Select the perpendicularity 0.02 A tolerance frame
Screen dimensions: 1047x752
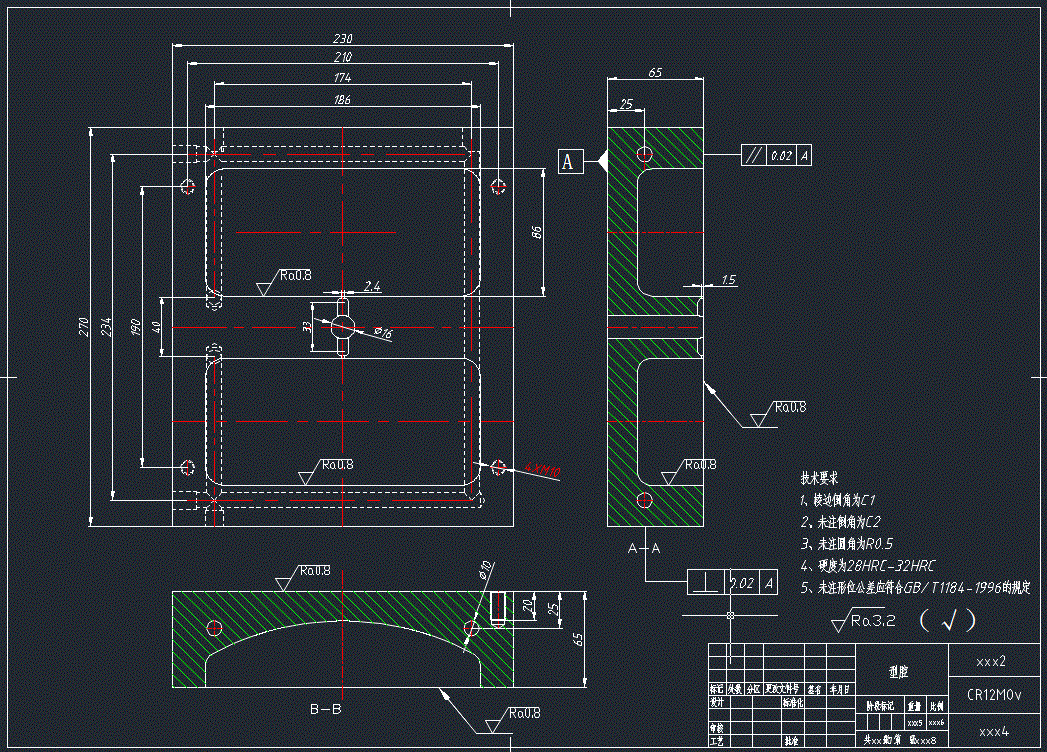[x=732, y=583]
